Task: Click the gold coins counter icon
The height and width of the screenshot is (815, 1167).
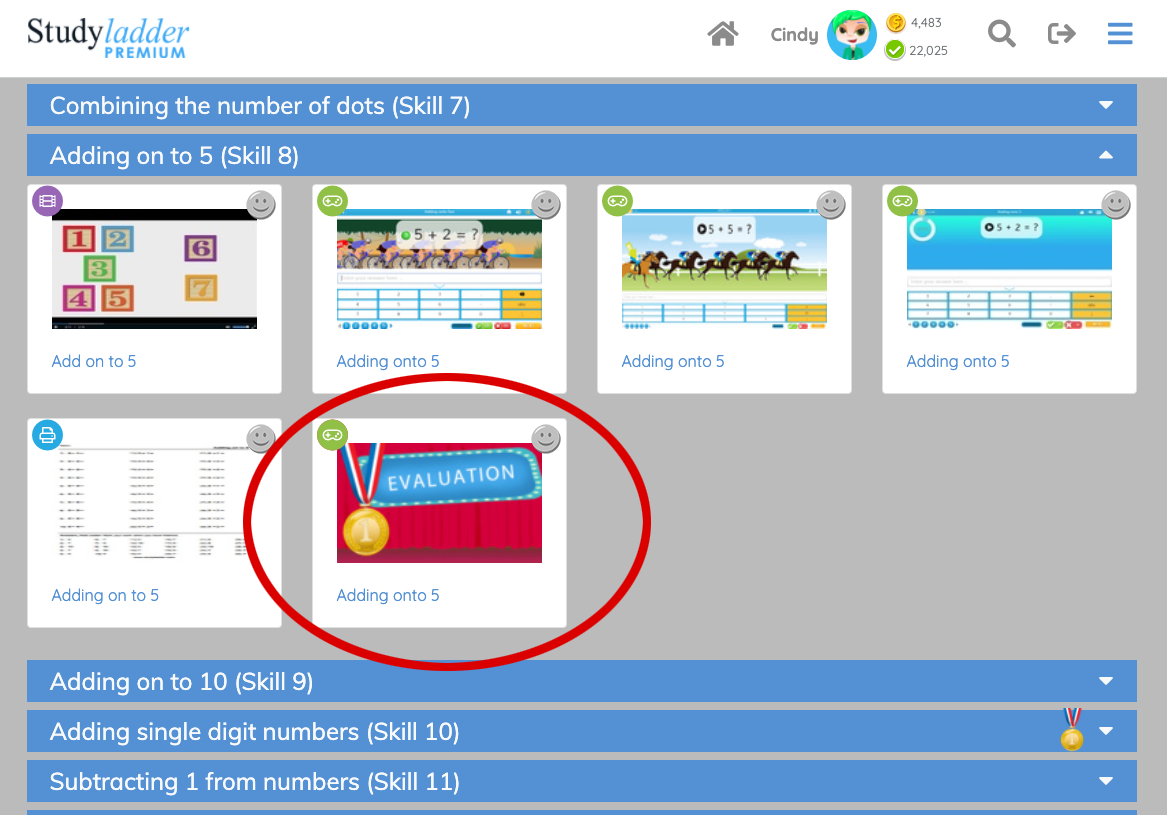Action: pyautogui.click(x=893, y=21)
